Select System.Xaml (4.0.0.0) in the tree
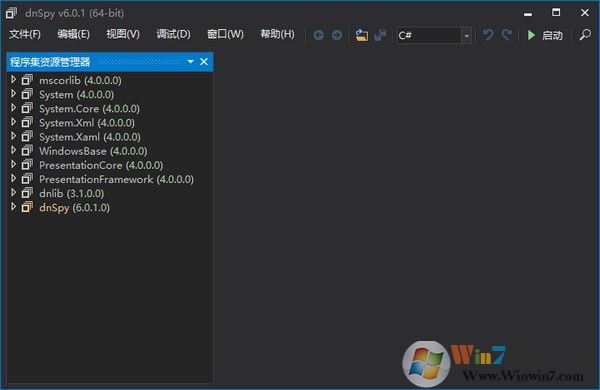Viewport: 600px width, 390px height. point(90,137)
